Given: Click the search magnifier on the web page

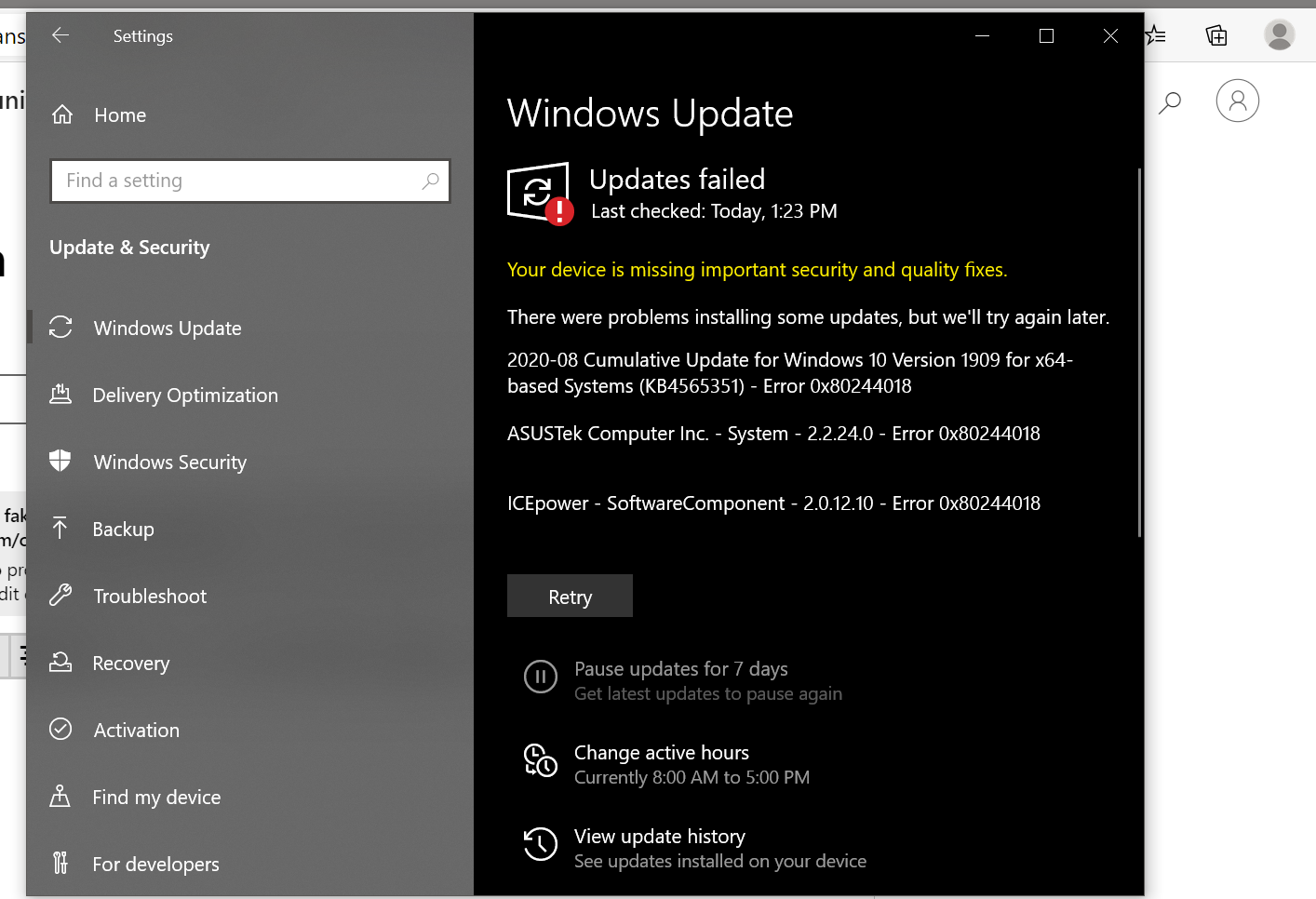Looking at the screenshot, I should click(1170, 101).
